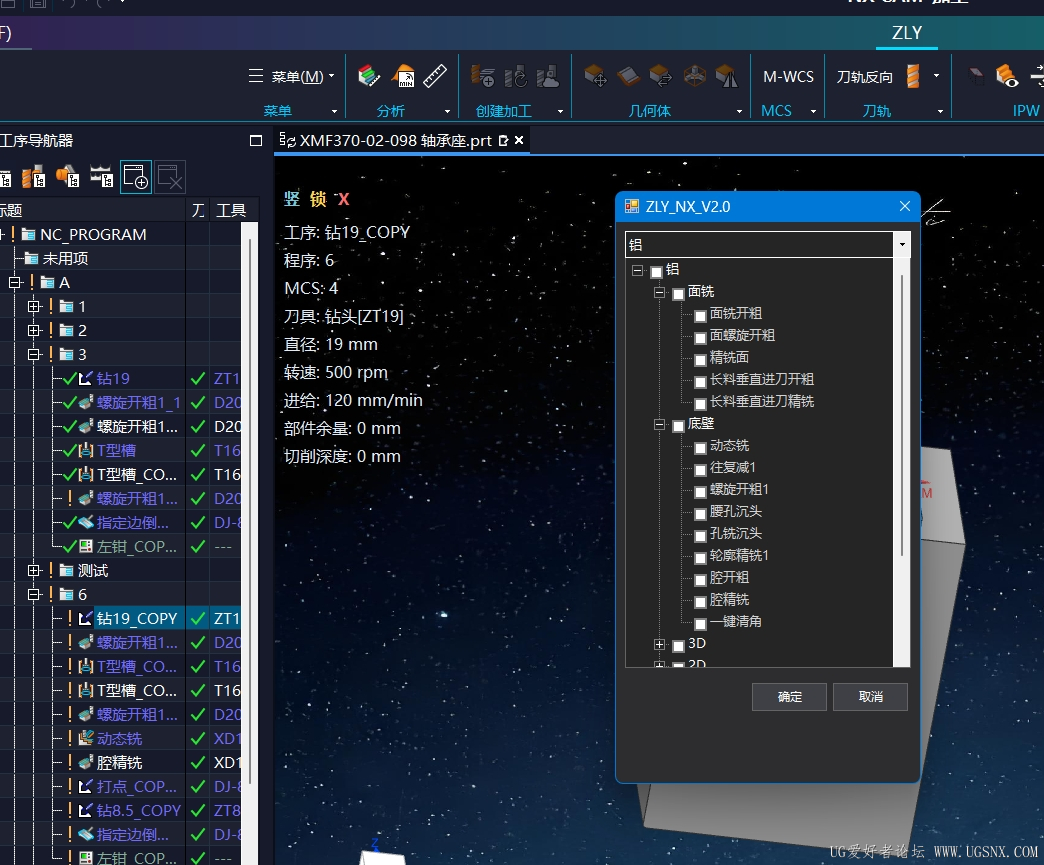Image resolution: width=1044 pixels, height=865 pixels.
Task: Click the mirror block geometry icon
Action: (727, 77)
